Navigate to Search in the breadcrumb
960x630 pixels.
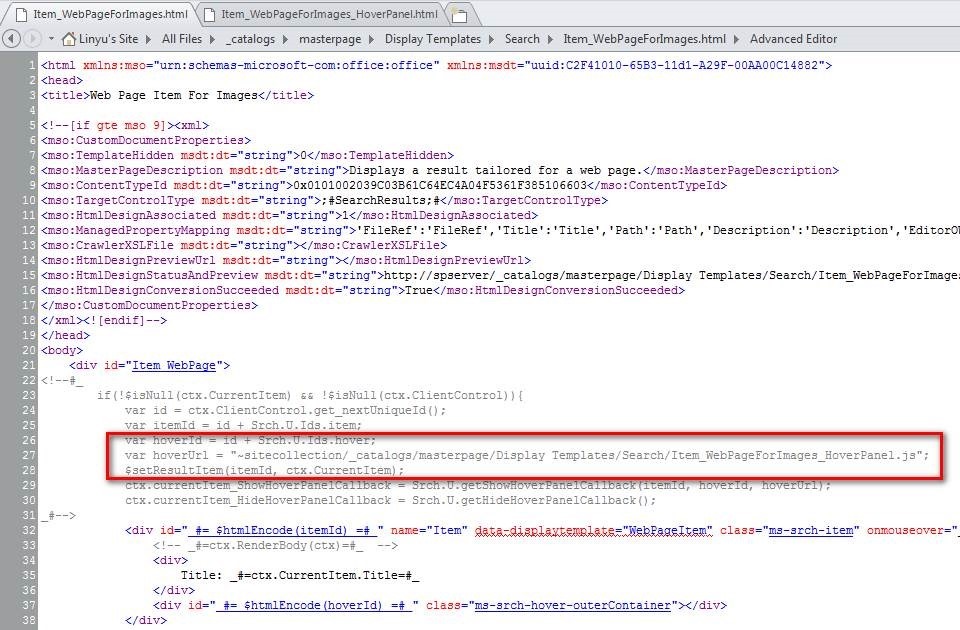[x=522, y=39]
